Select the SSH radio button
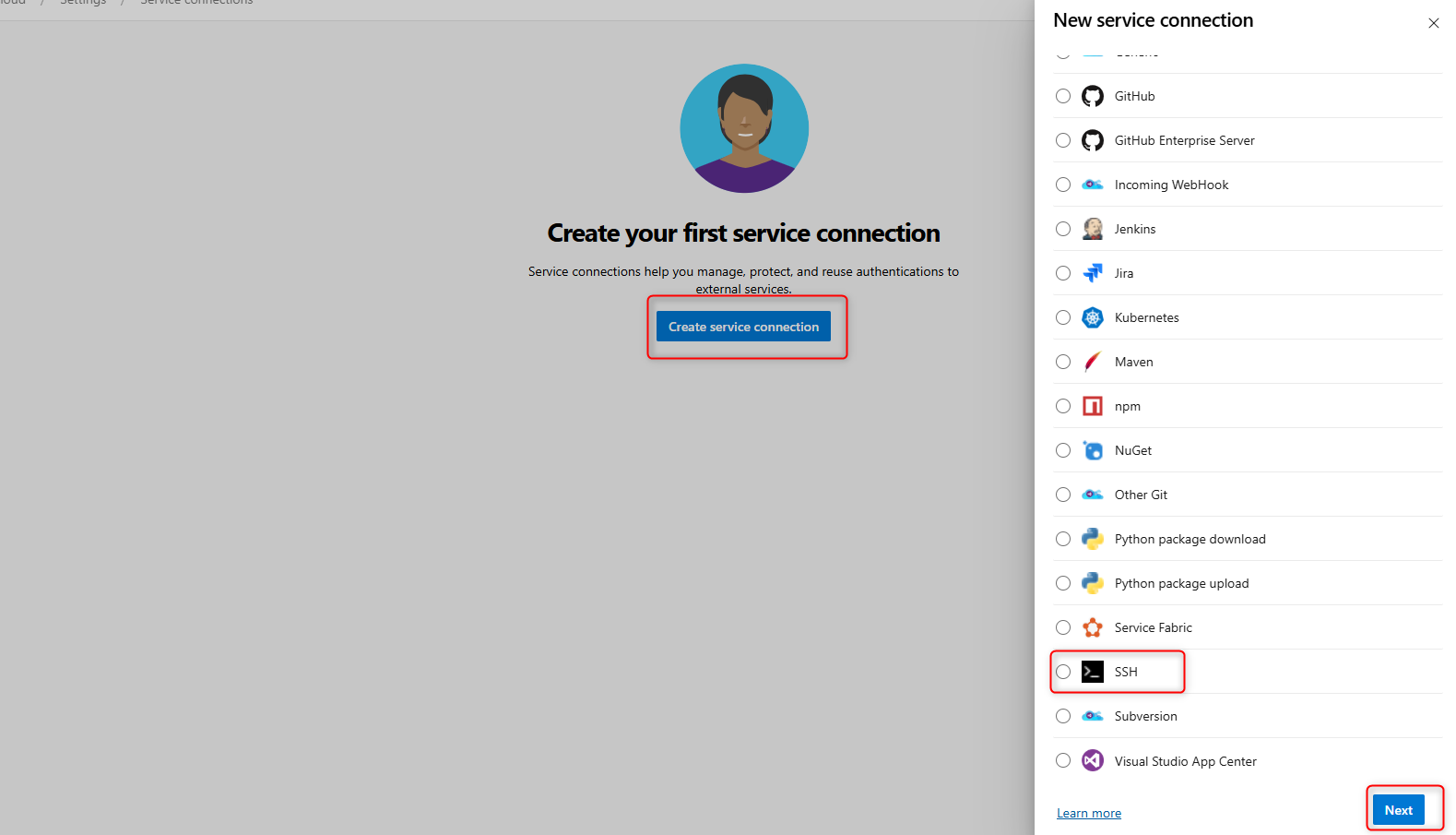The height and width of the screenshot is (835, 1456). pyautogui.click(x=1062, y=672)
